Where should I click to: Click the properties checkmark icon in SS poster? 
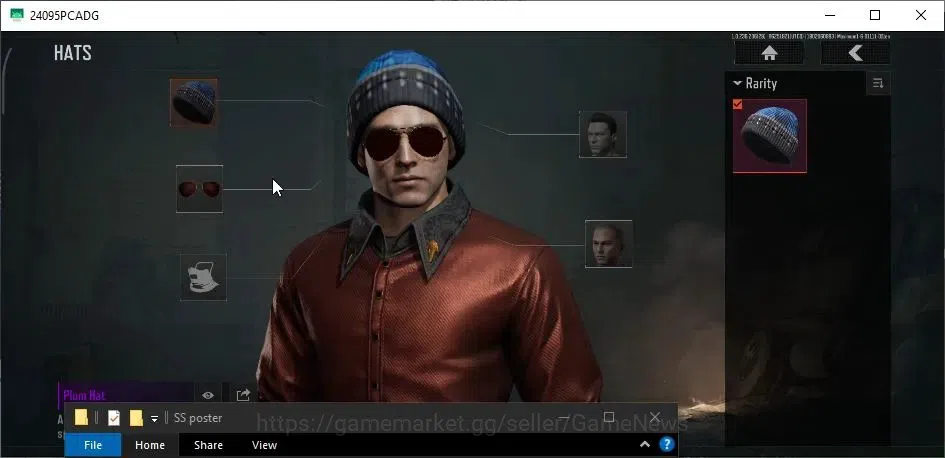pos(114,418)
